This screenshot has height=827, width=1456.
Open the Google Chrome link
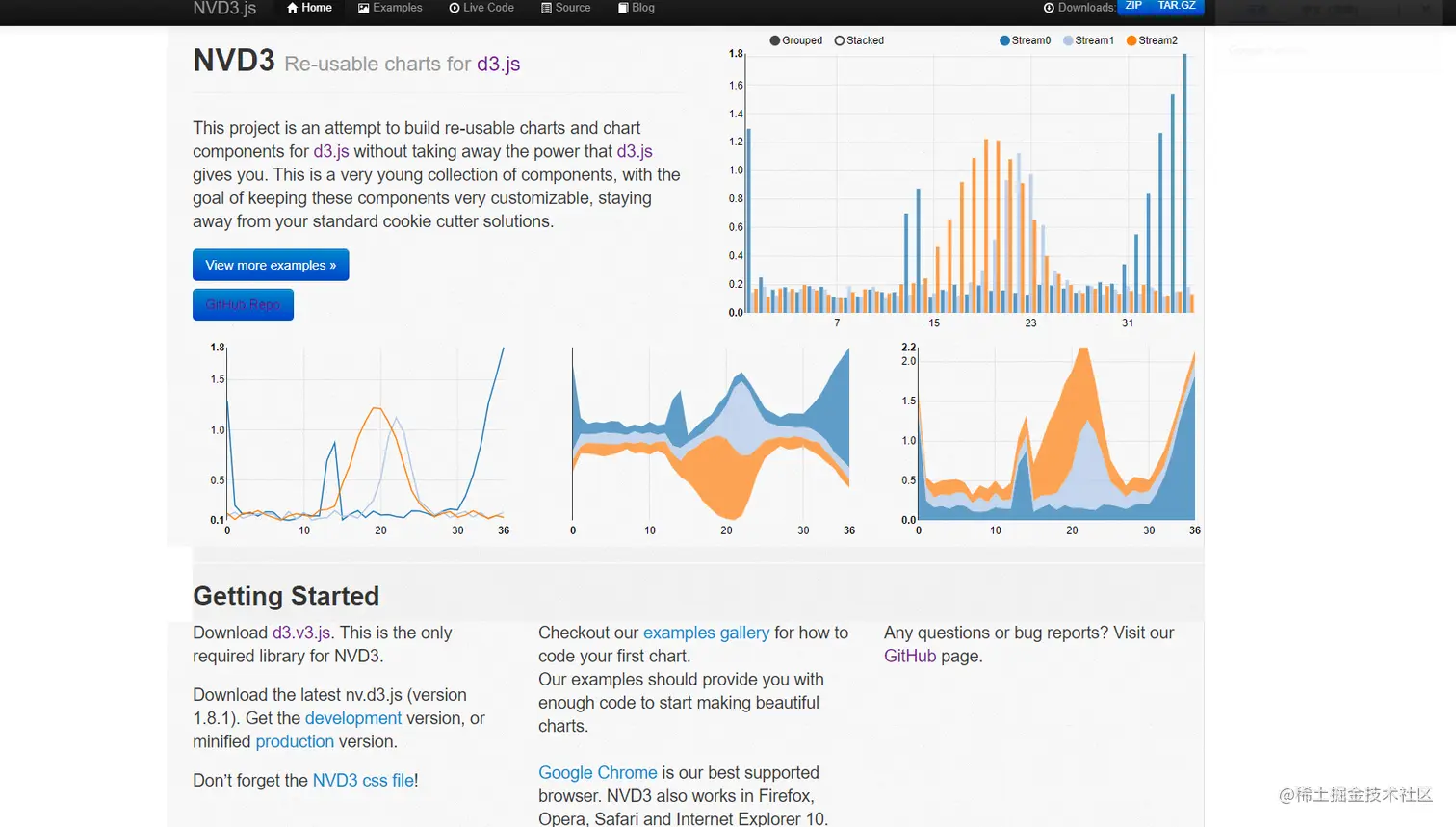point(598,772)
